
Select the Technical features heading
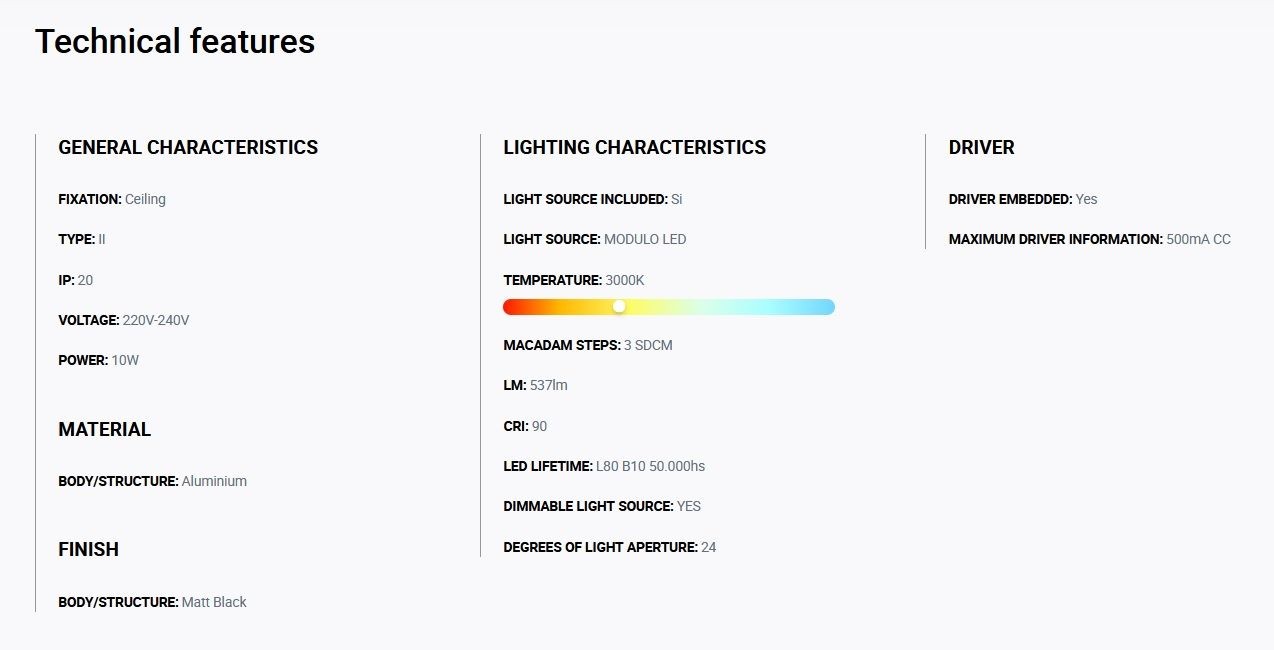coord(175,41)
